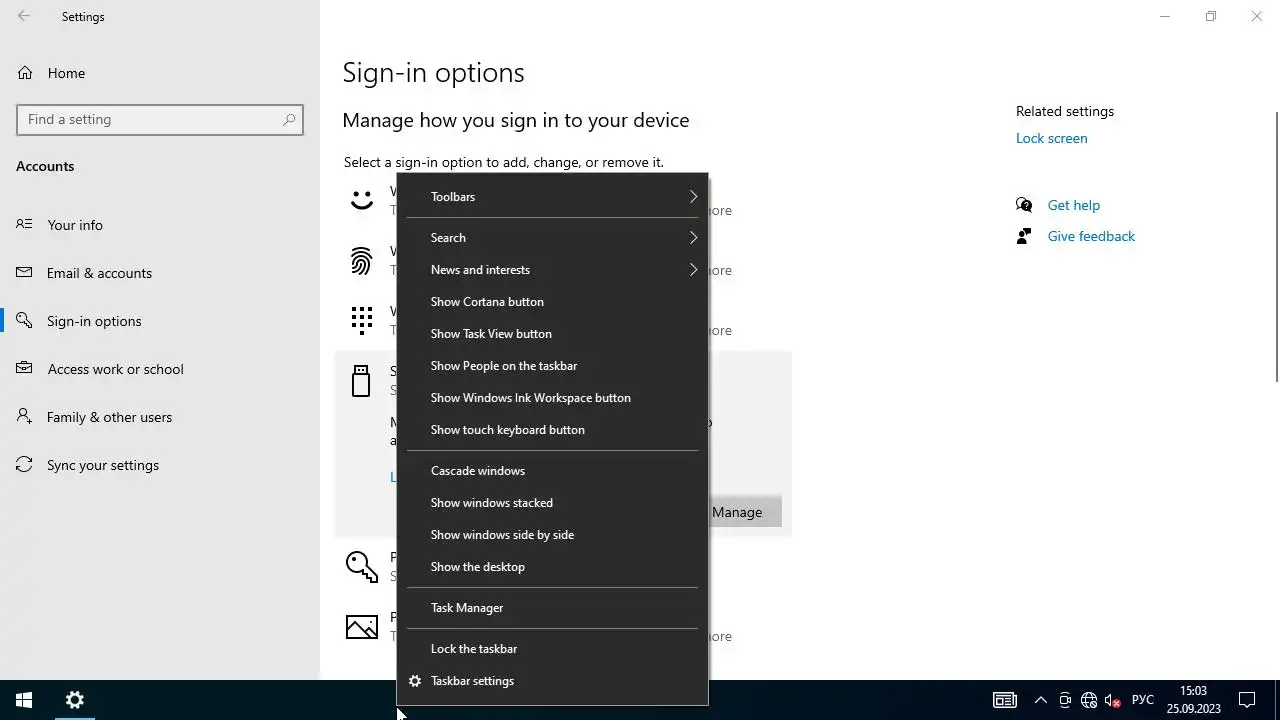Go back with Settings back arrow
The height and width of the screenshot is (720, 1280).
[24, 16]
